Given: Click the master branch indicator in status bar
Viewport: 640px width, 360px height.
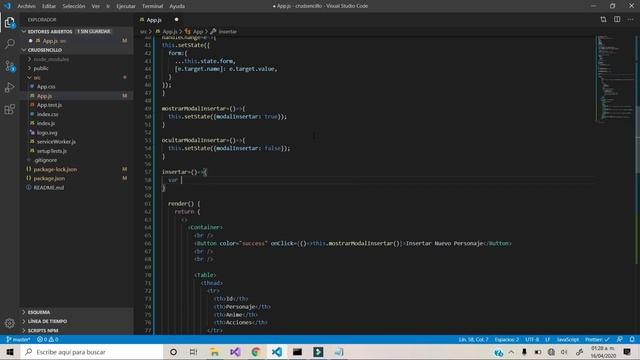Looking at the screenshot, I should (18, 339).
